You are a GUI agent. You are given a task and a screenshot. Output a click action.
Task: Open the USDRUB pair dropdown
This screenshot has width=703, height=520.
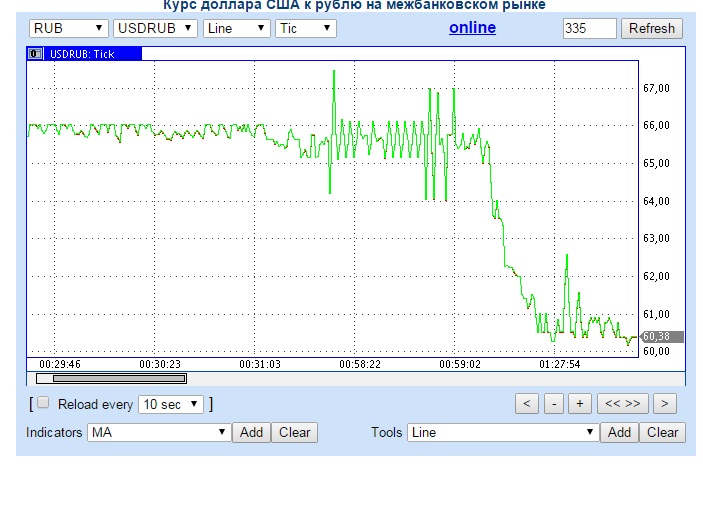coord(155,28)
